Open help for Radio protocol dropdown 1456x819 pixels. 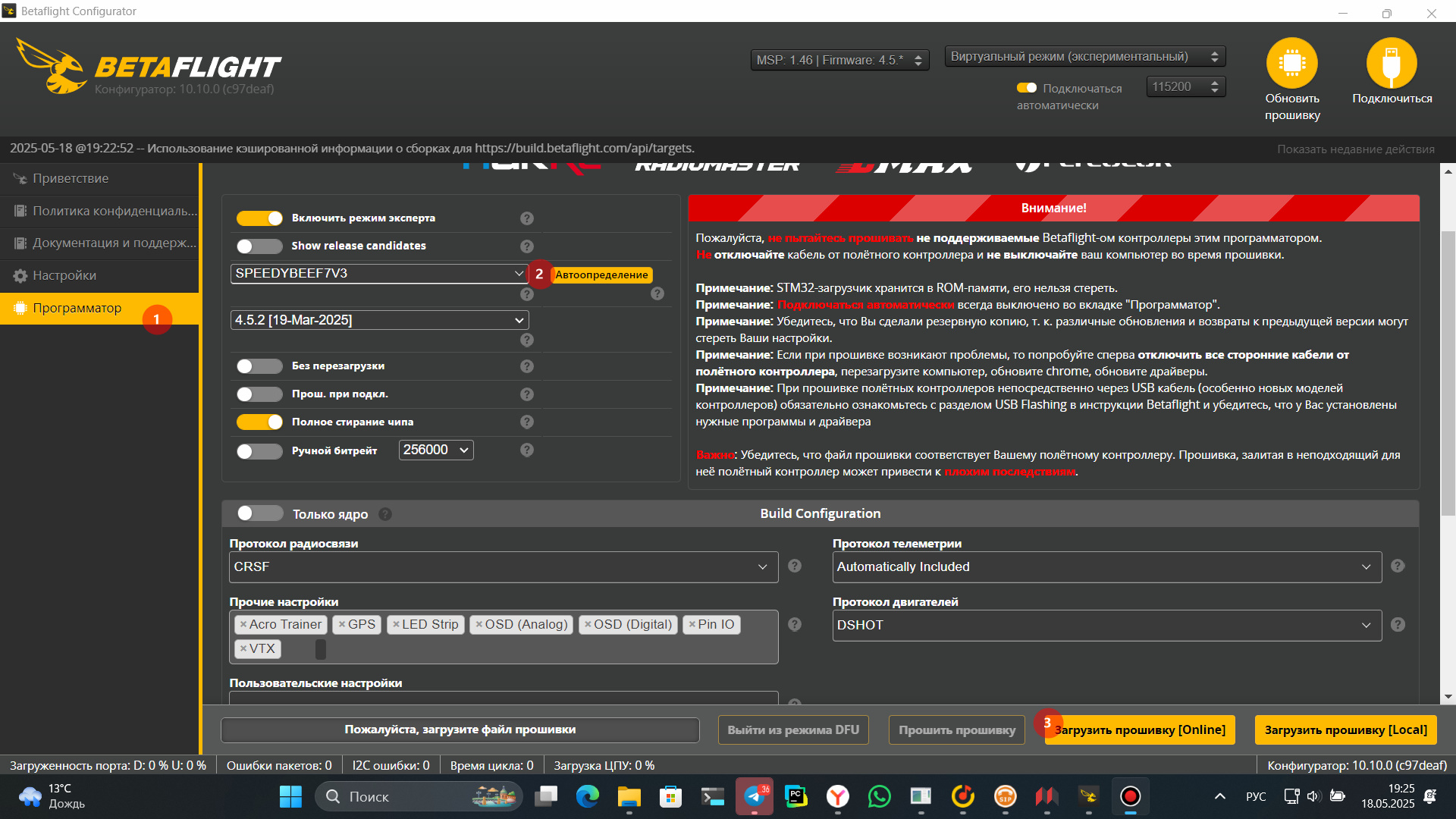point(795,566)
